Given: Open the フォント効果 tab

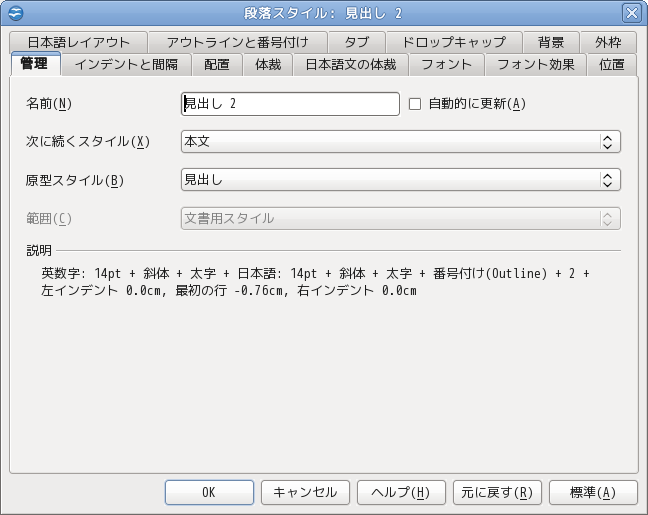Looking at the screenshot, I should pos(536,64).
